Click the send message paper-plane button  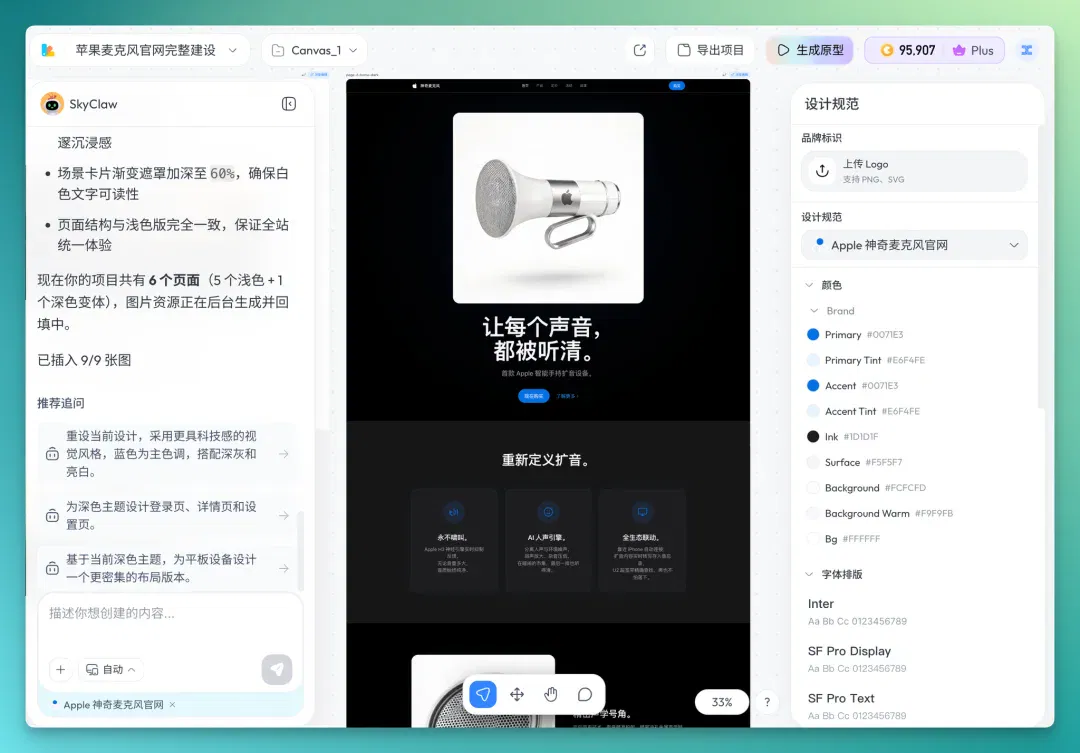[277, 670]
